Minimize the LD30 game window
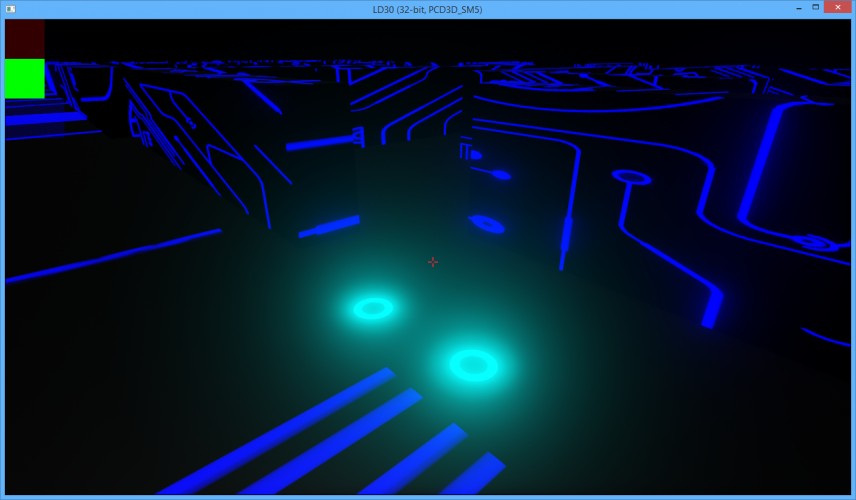856x500 pixels. click(799, 8)
